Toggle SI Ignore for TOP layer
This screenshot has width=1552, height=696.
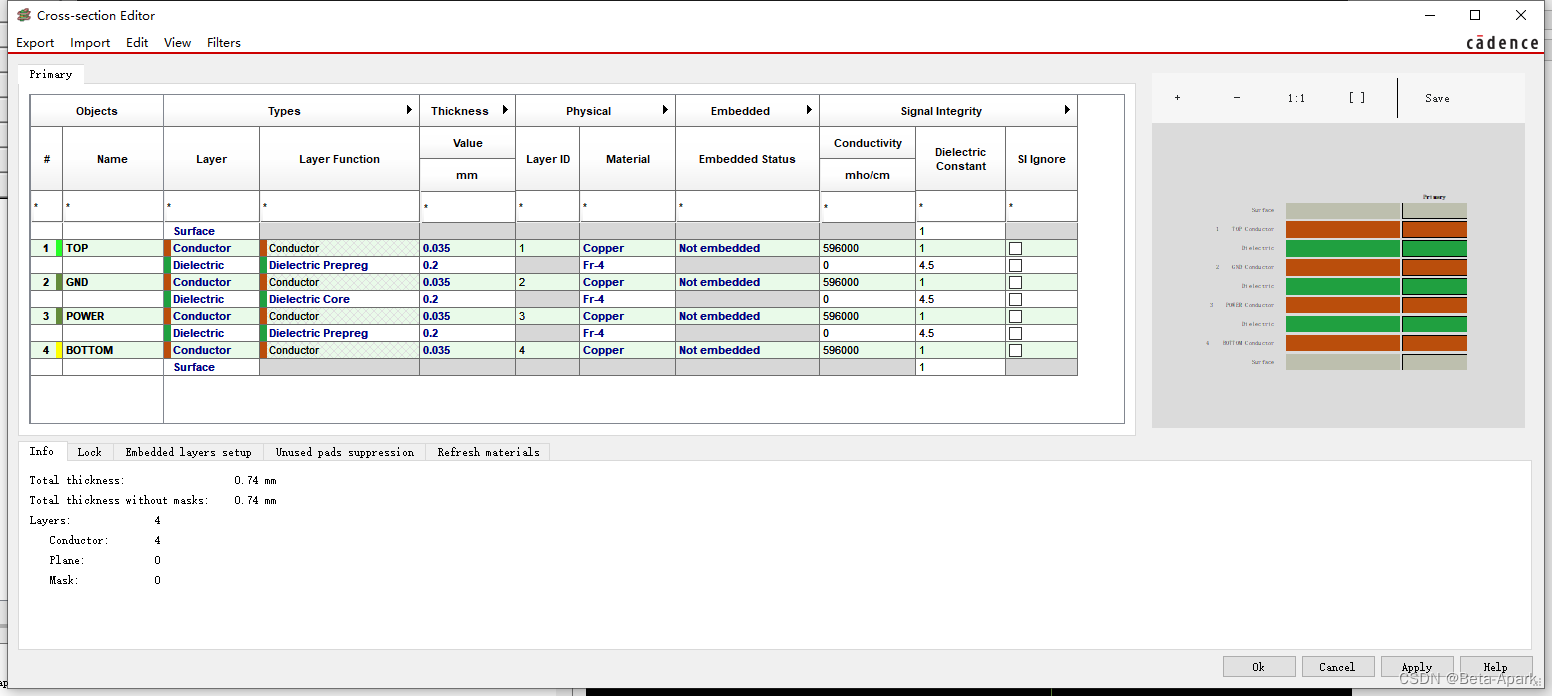[1015, 249]
